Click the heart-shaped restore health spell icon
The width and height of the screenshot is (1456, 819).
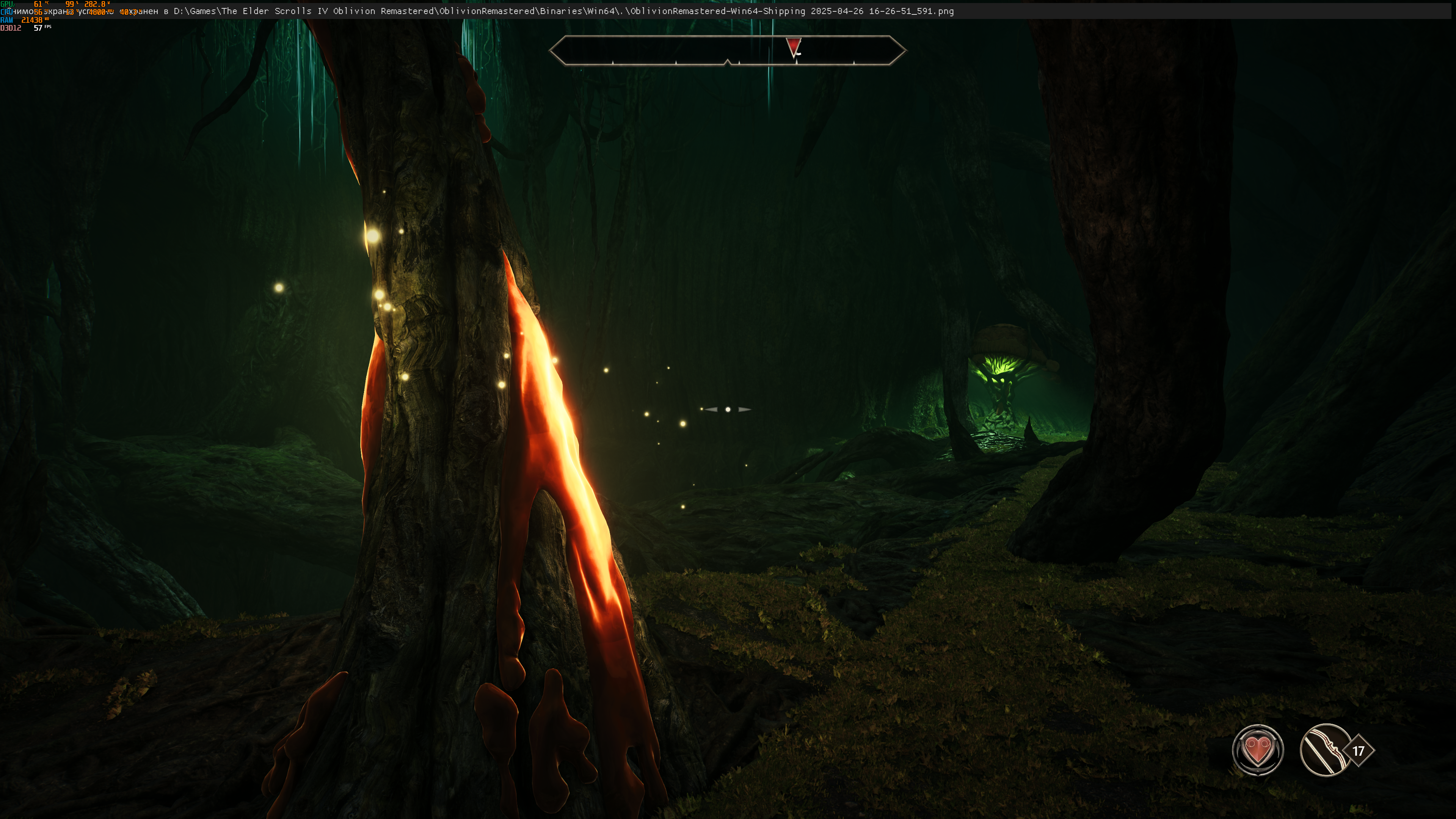[x=1258, y=750]
